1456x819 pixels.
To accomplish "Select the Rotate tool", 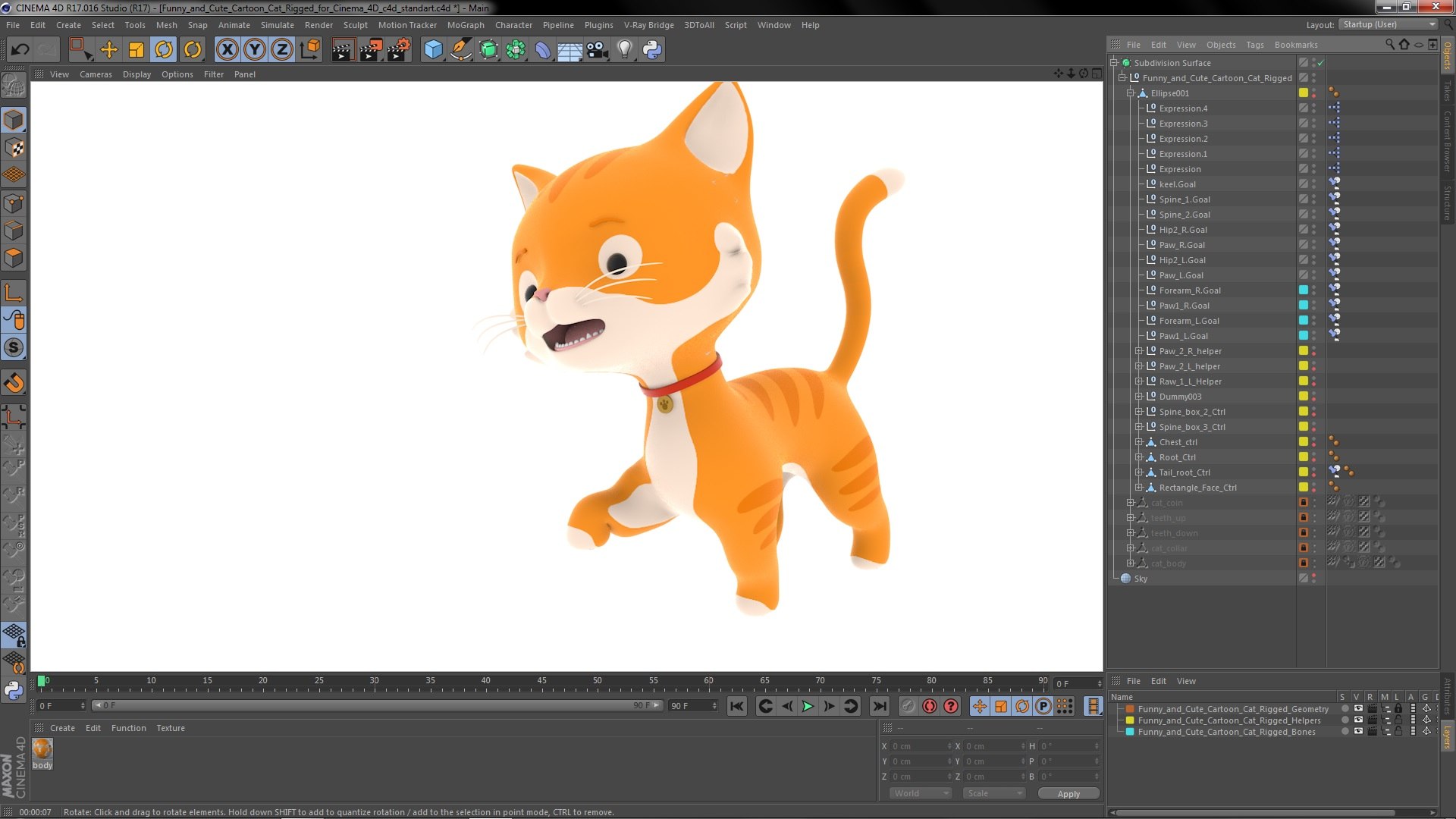I will (164, 50).
